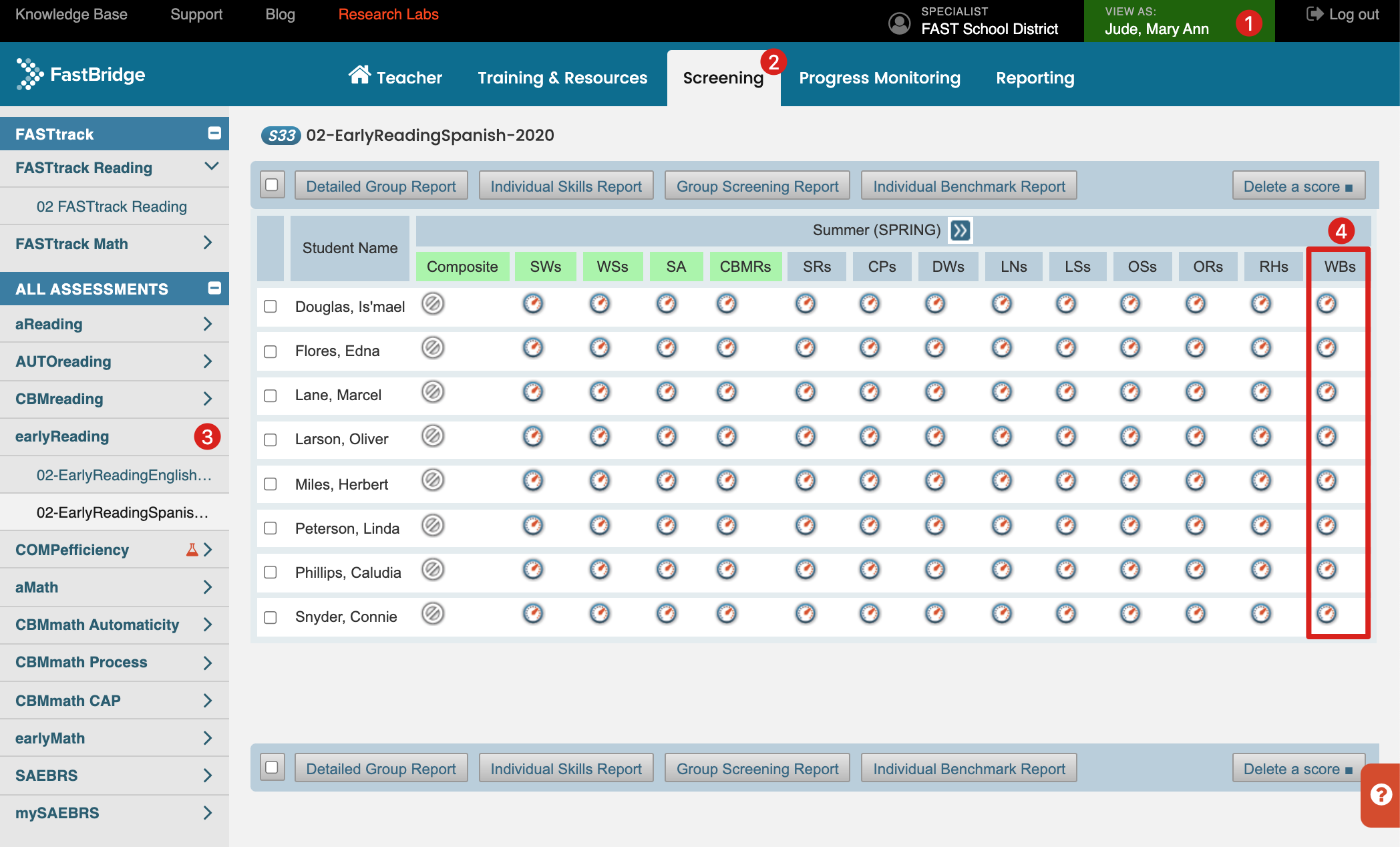Select checkbox for Miles, Herbert
The width and height of the screenshot is (1400, 847).
pyautogui.click(x=271, y=484)
